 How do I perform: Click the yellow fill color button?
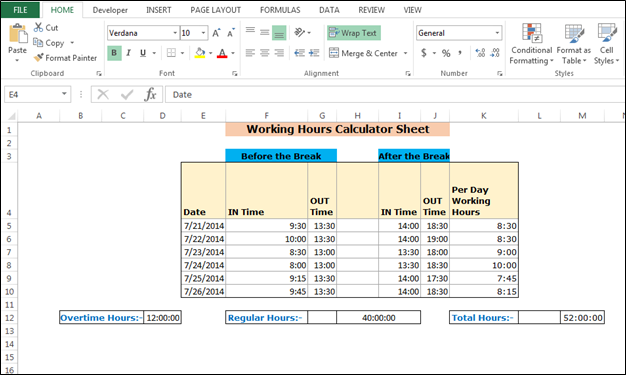point(200,53)
